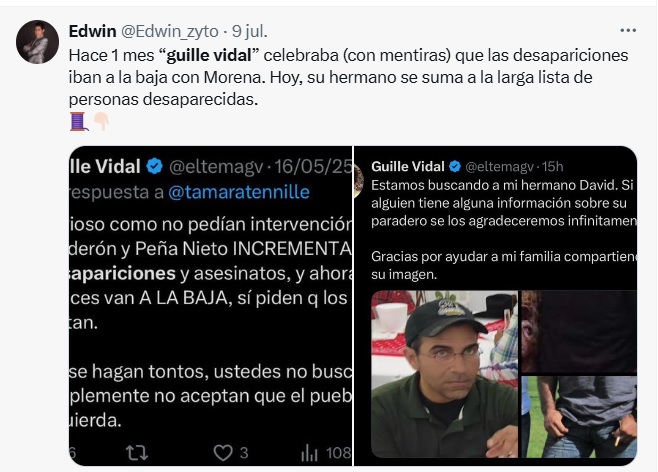Click the blue verified badge beside @eltemagv 16/05/25

154,167
